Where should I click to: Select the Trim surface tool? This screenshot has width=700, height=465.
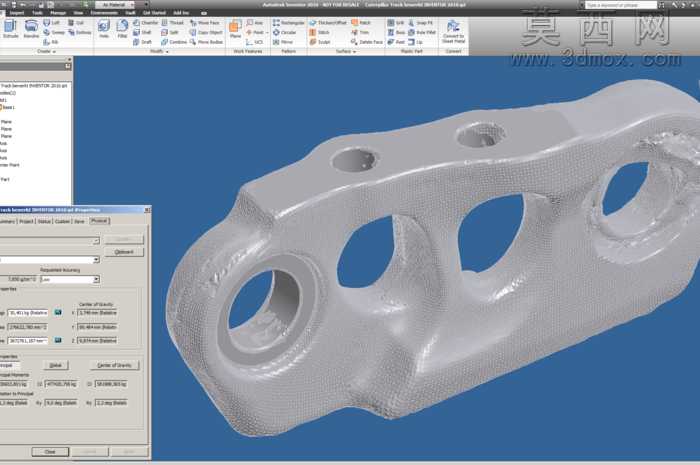point(360,33)
